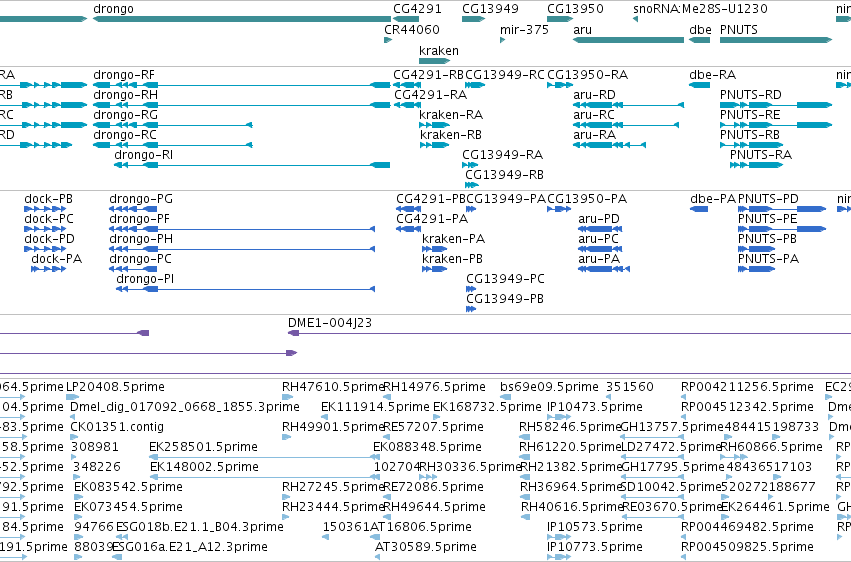Select the CG13949-PC protein
This screenshot has height=562, width=851.
tap(471, 289)
